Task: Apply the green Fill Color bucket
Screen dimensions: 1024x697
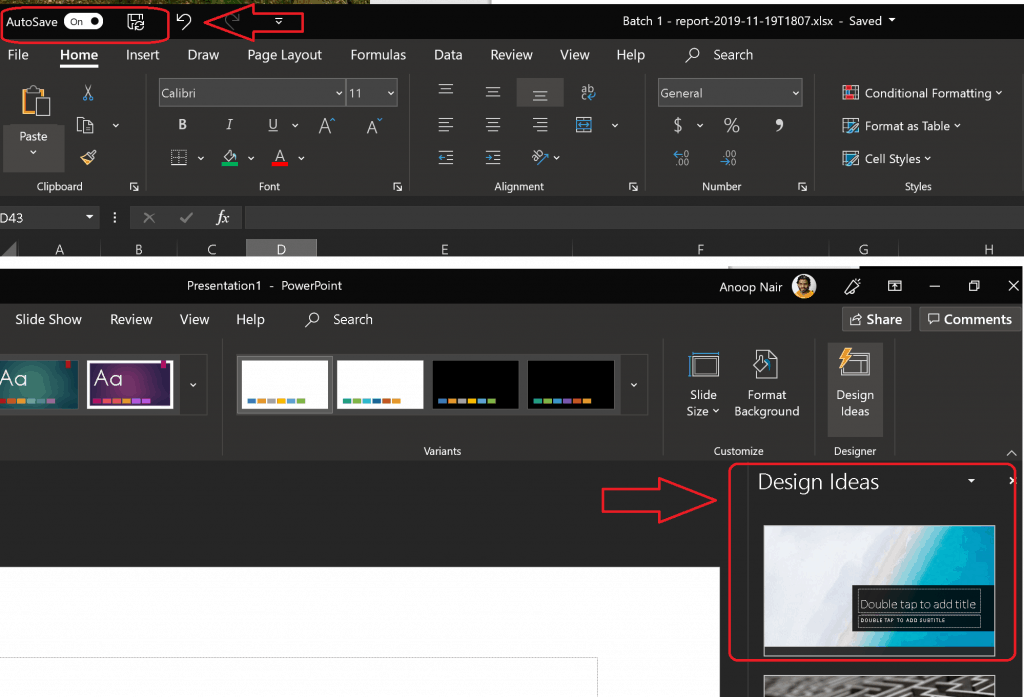Action: coord(230,157)
